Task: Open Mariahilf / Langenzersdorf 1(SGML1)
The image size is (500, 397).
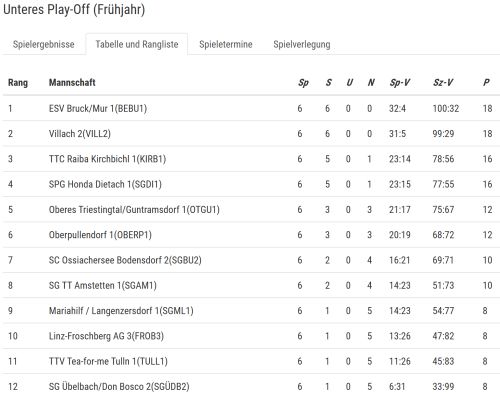Action: click(x=121, y=311)
